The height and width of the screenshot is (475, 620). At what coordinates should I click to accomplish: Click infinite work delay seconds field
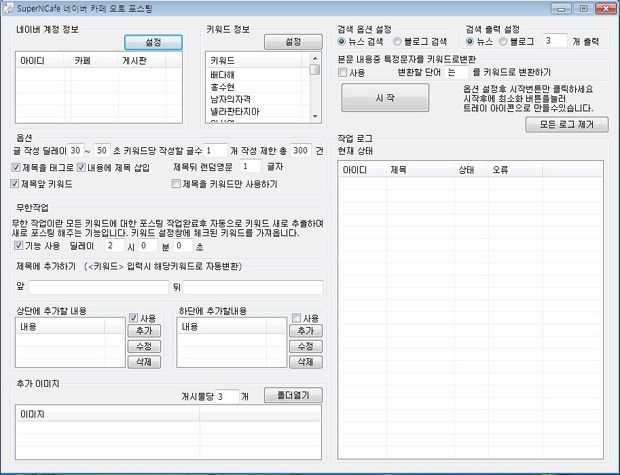coord(183,246)
